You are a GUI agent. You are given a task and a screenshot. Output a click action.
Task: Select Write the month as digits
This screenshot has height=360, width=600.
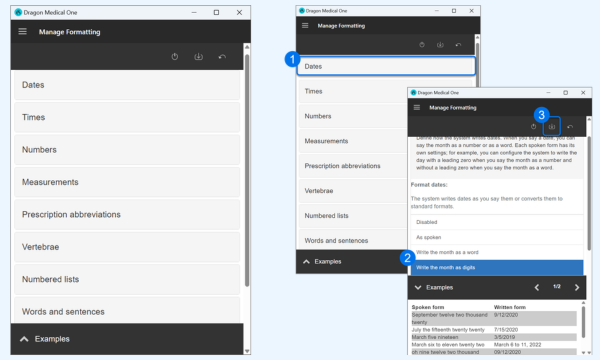pos(497,267)
